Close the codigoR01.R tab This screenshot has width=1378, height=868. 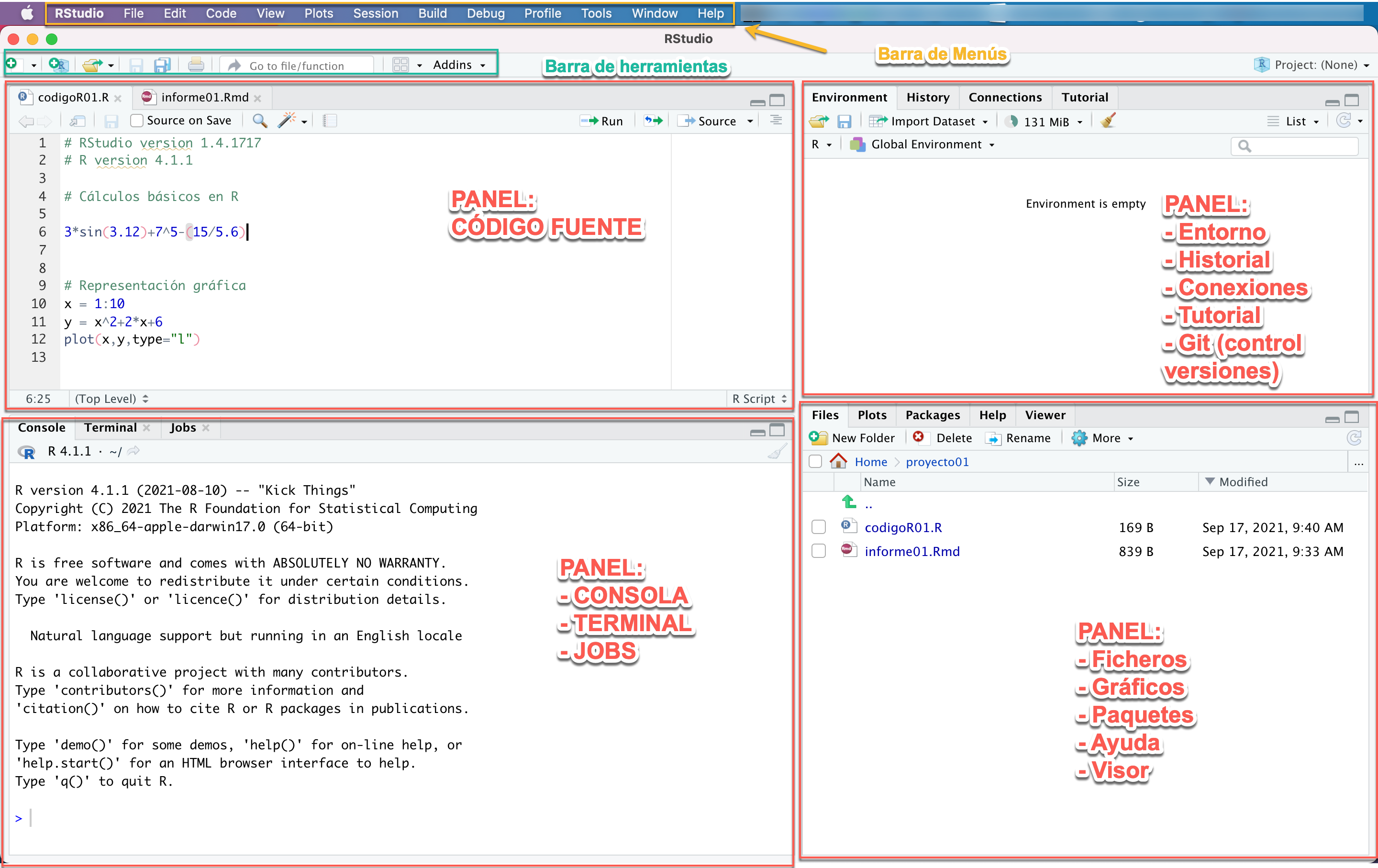tap(118, 99)
